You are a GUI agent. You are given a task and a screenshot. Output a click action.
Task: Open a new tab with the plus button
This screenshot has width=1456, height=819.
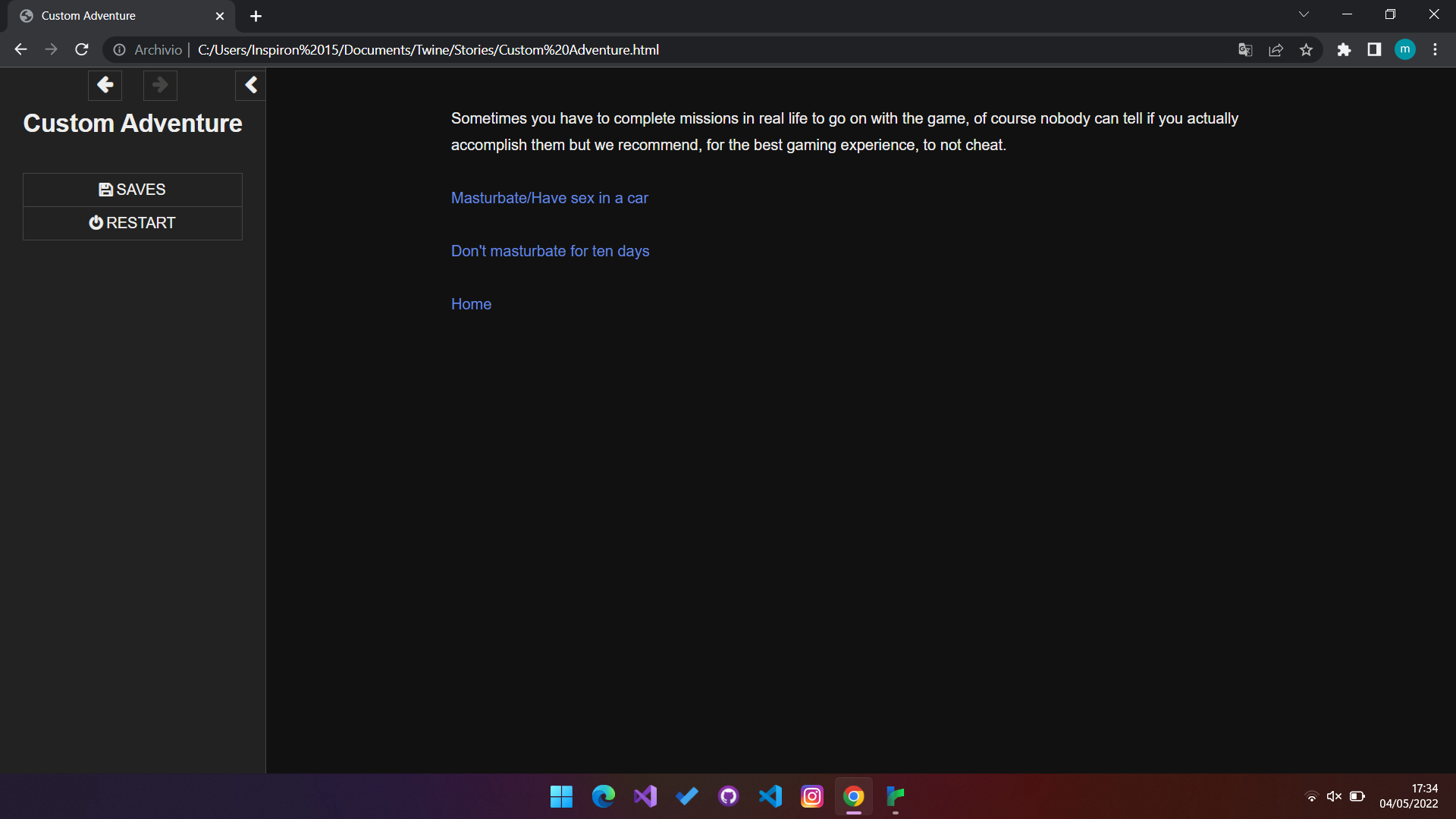pyautogui.click(x=256, y=16)
